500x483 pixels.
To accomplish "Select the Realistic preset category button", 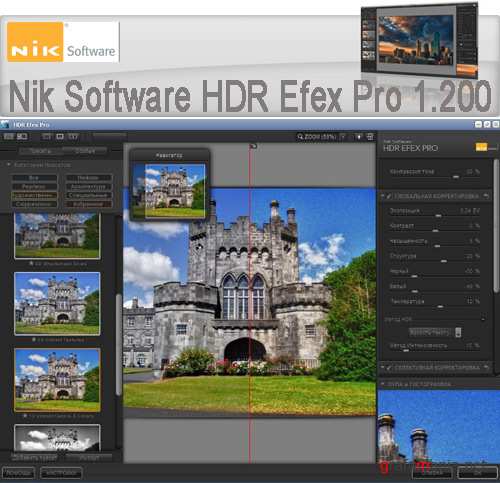I will [x=34, y=187].
